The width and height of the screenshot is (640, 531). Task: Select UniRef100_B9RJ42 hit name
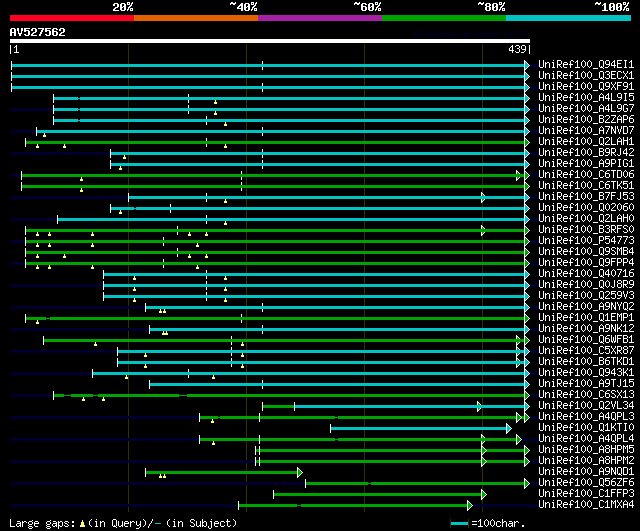(x=586, y=153)
